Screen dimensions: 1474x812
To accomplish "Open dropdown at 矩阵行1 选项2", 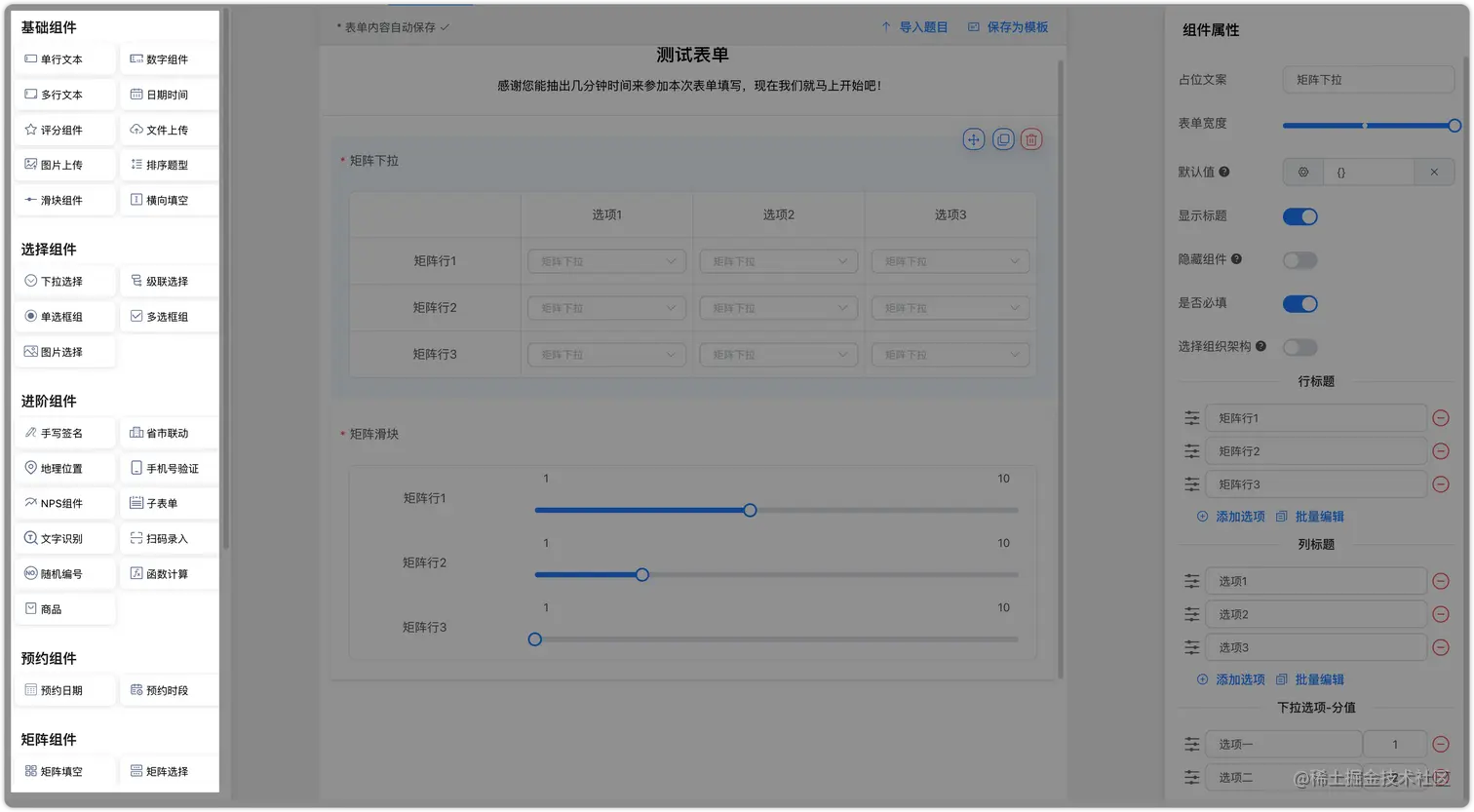I will (778, 261).
